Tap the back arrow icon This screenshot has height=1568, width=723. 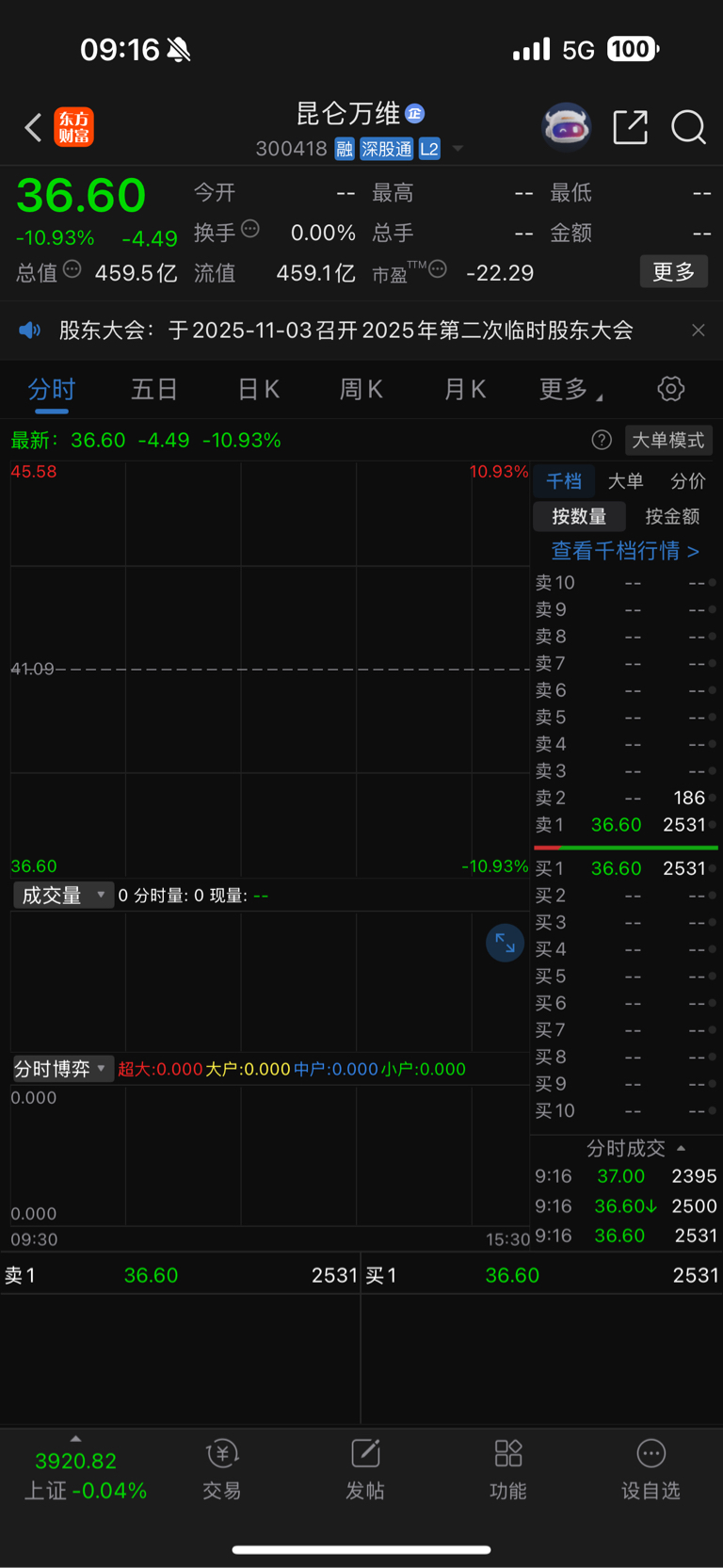click(x=33, y=127)
